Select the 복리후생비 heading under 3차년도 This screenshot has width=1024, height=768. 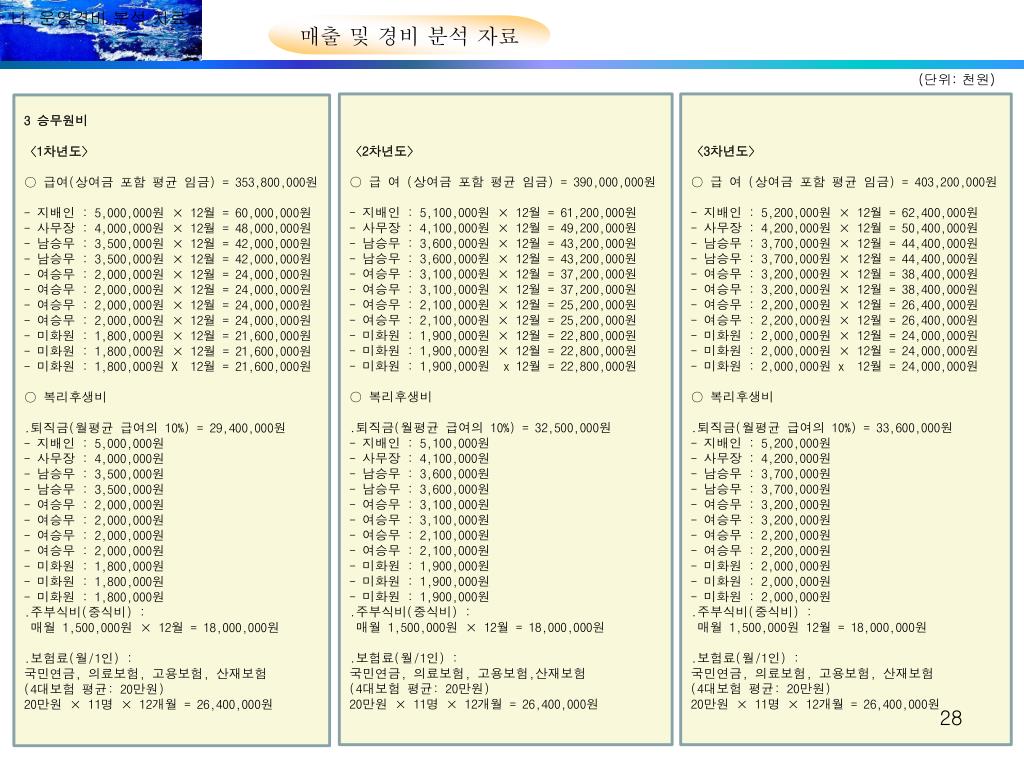[732, 397]
